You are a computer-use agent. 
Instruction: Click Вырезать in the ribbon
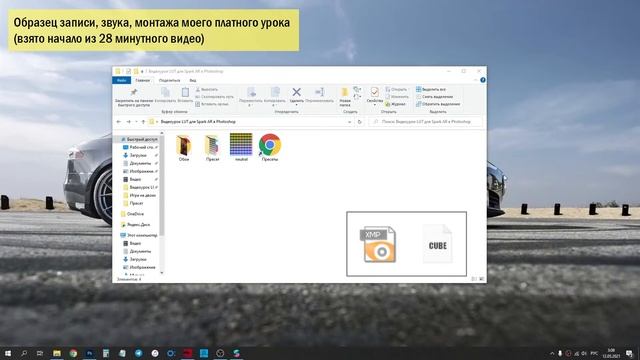coord(207,89)
